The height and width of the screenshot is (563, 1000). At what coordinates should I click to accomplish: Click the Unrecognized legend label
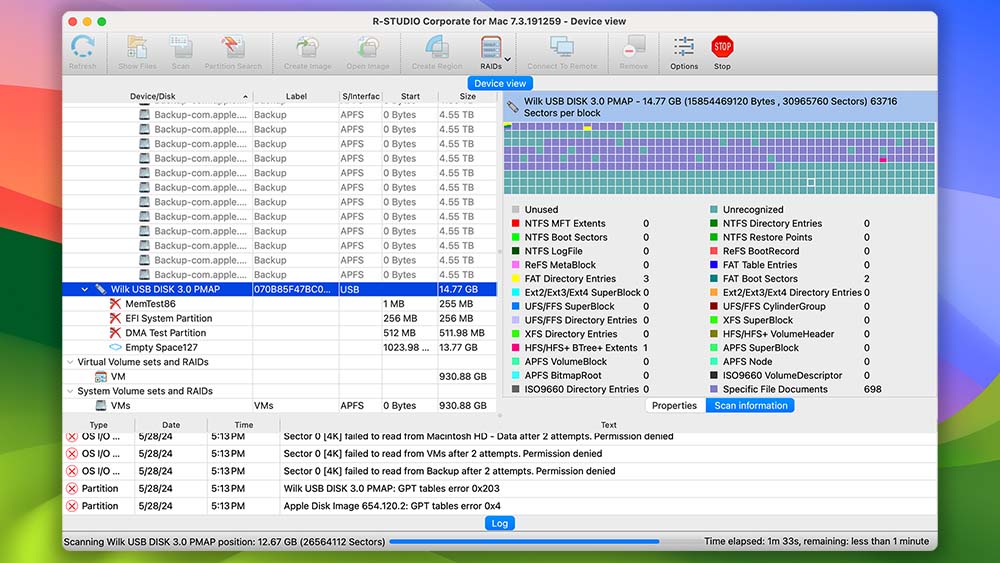coord(753,210)
